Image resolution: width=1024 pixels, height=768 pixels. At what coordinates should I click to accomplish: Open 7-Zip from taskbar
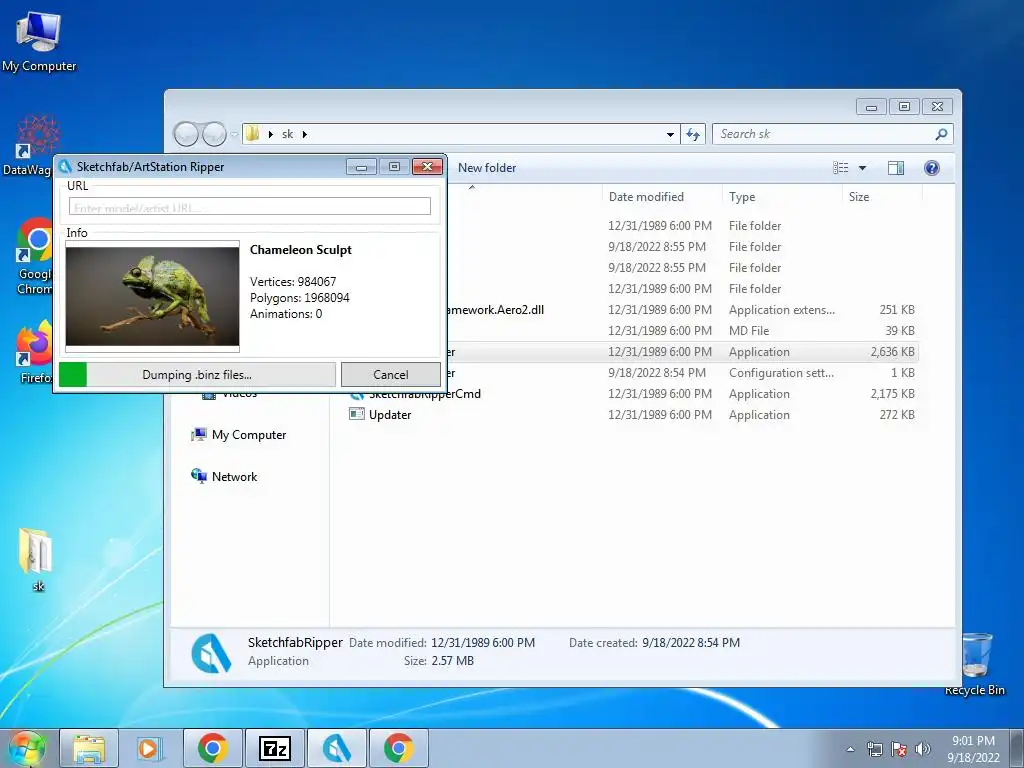274,748
